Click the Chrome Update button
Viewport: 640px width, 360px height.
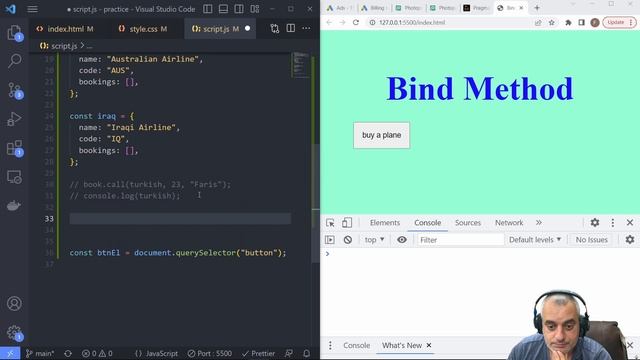pyautogui.click(x=619, y=22)
